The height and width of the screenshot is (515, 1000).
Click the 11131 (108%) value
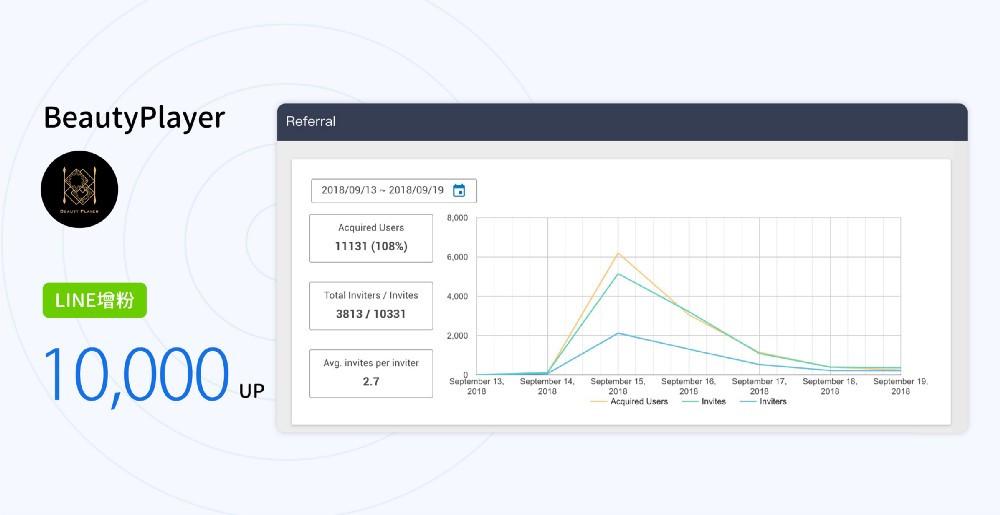371,246
